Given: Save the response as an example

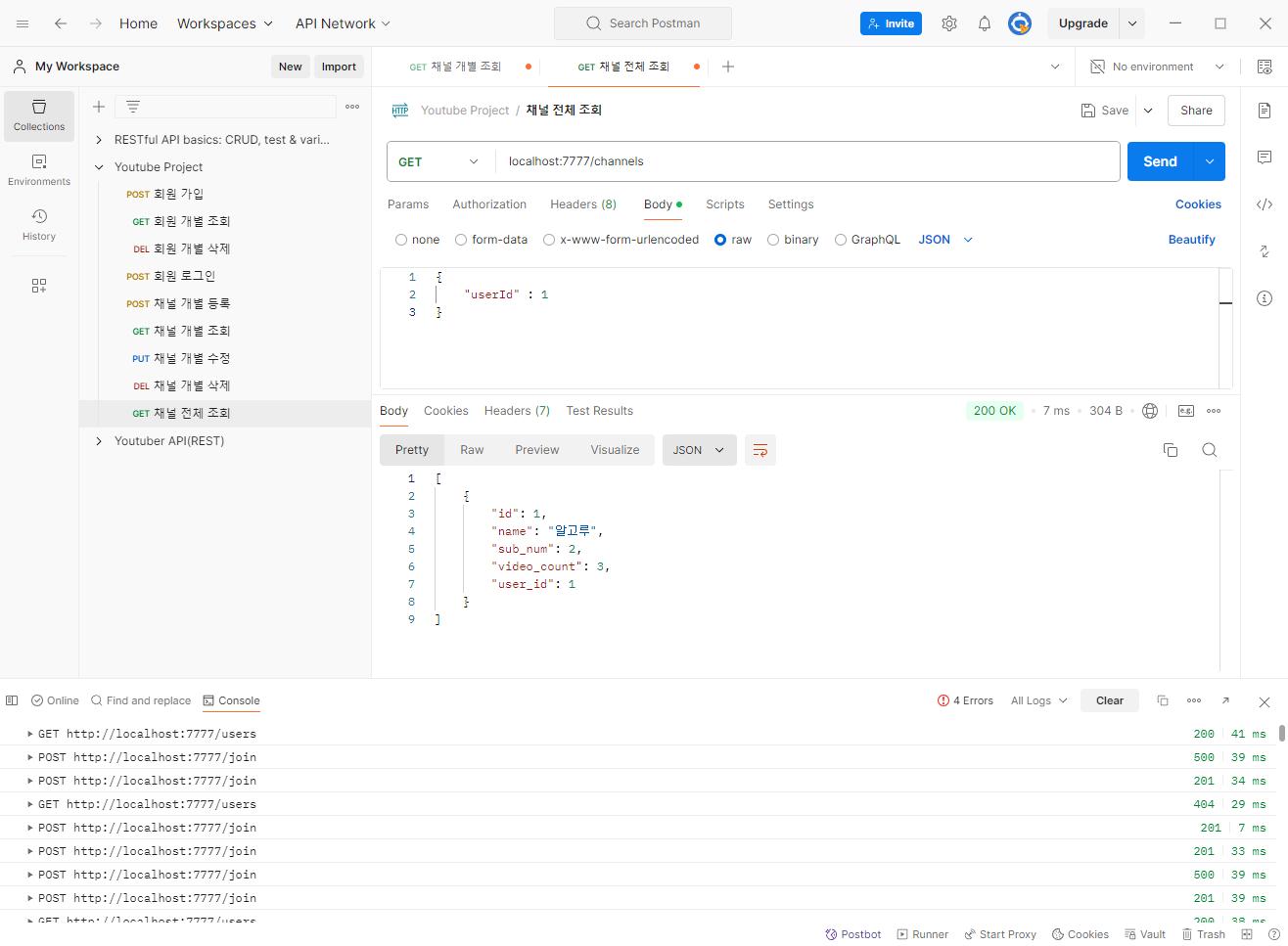Looking at the screenshot, I should pos(1186,411).
